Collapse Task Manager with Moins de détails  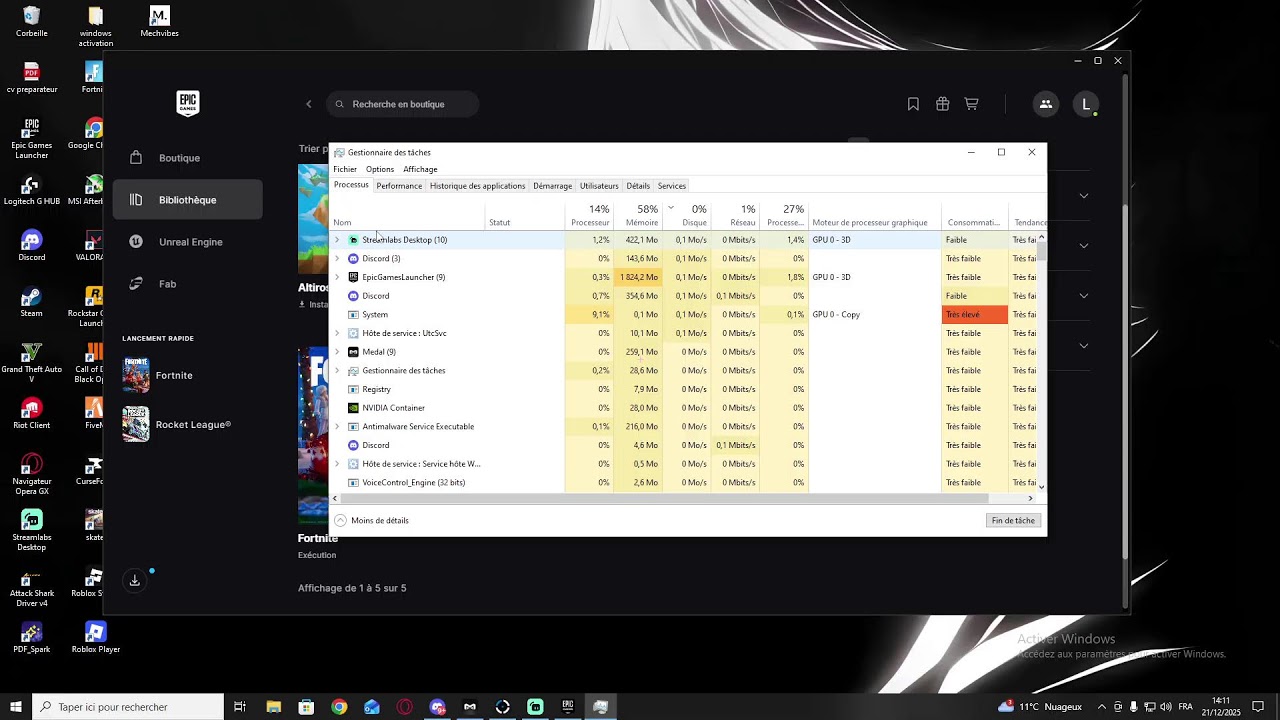pos(372,521)
